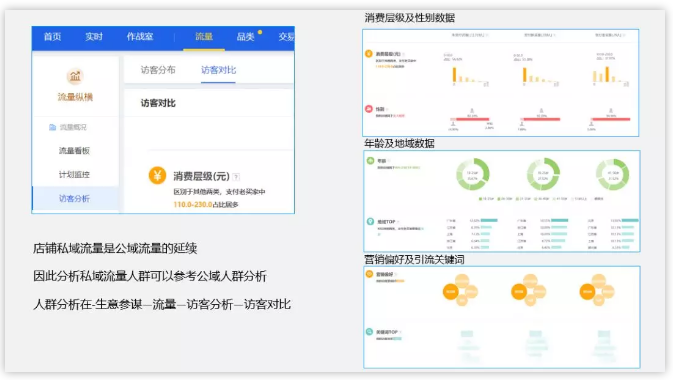Select 流量看板 in the sidebar

click(74, 151)
